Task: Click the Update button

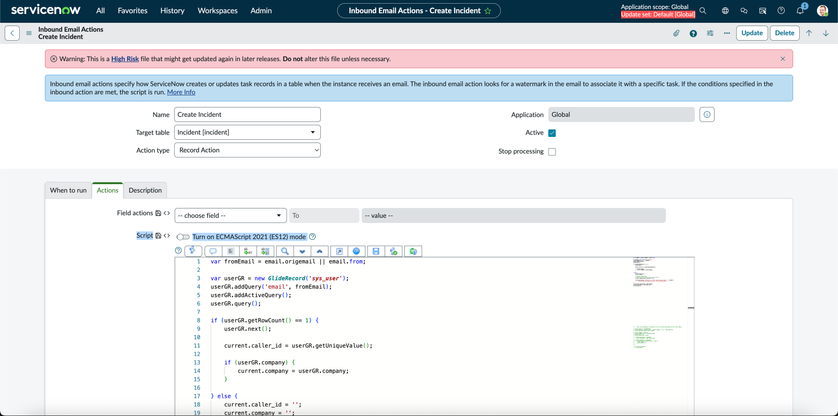Action: pos(752,33)
